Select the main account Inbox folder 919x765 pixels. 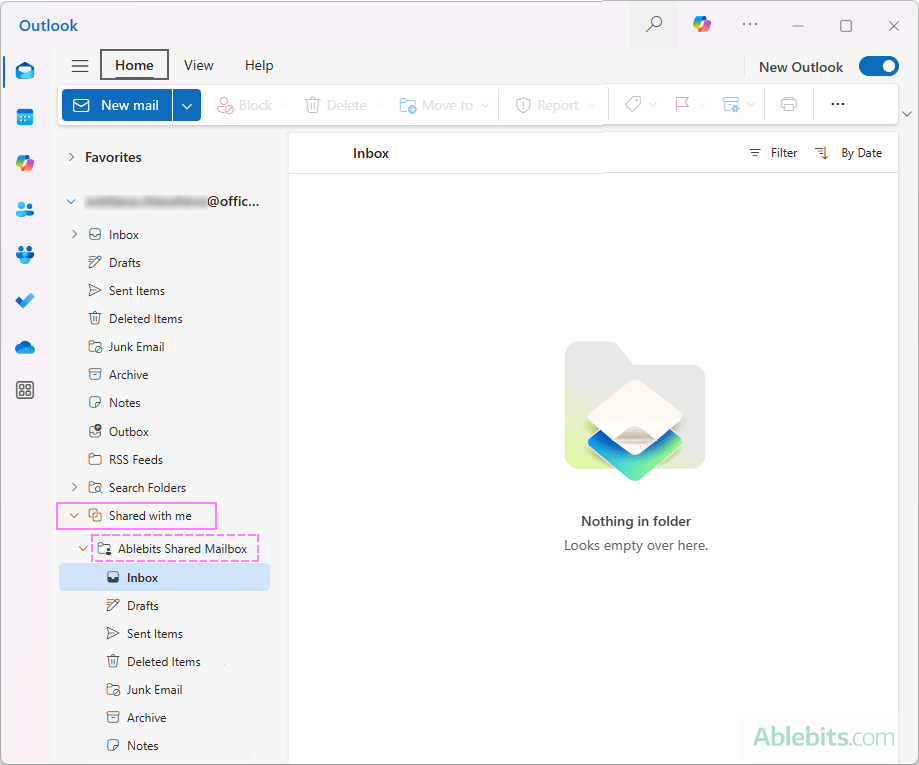pos(124,234)
